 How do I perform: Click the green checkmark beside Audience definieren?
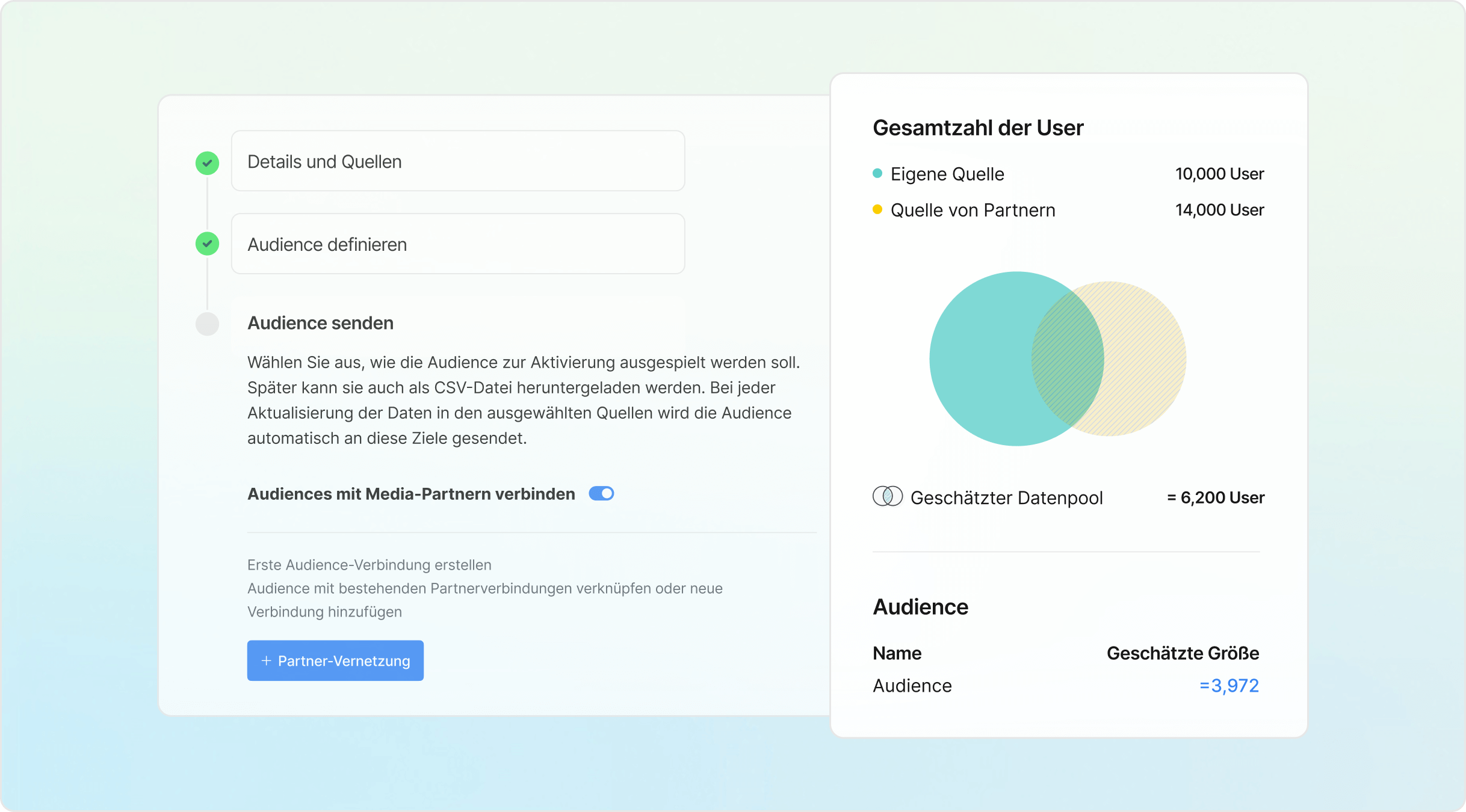[207, 244]
